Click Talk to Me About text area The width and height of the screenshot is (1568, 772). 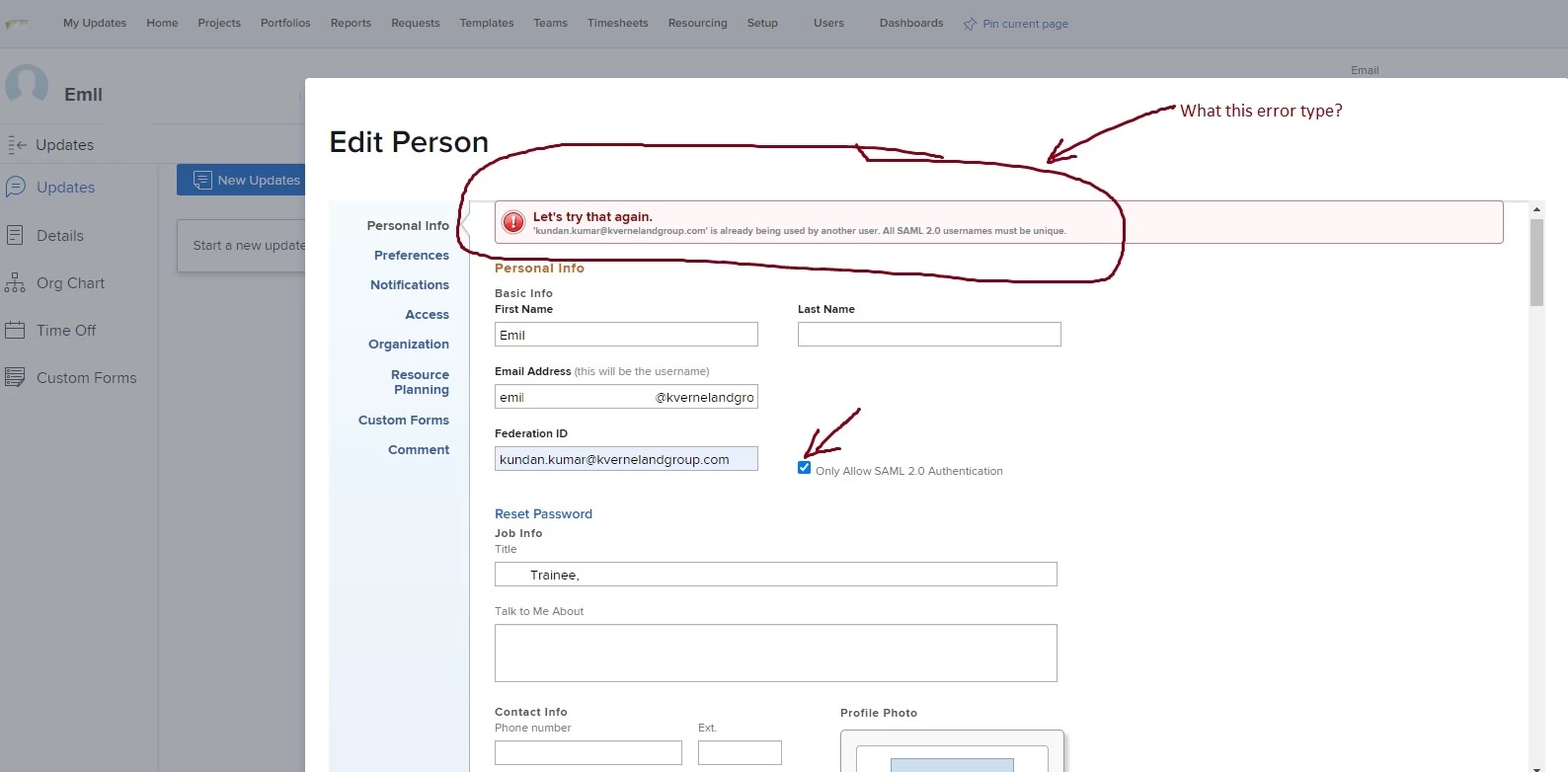tap(776, 653)
